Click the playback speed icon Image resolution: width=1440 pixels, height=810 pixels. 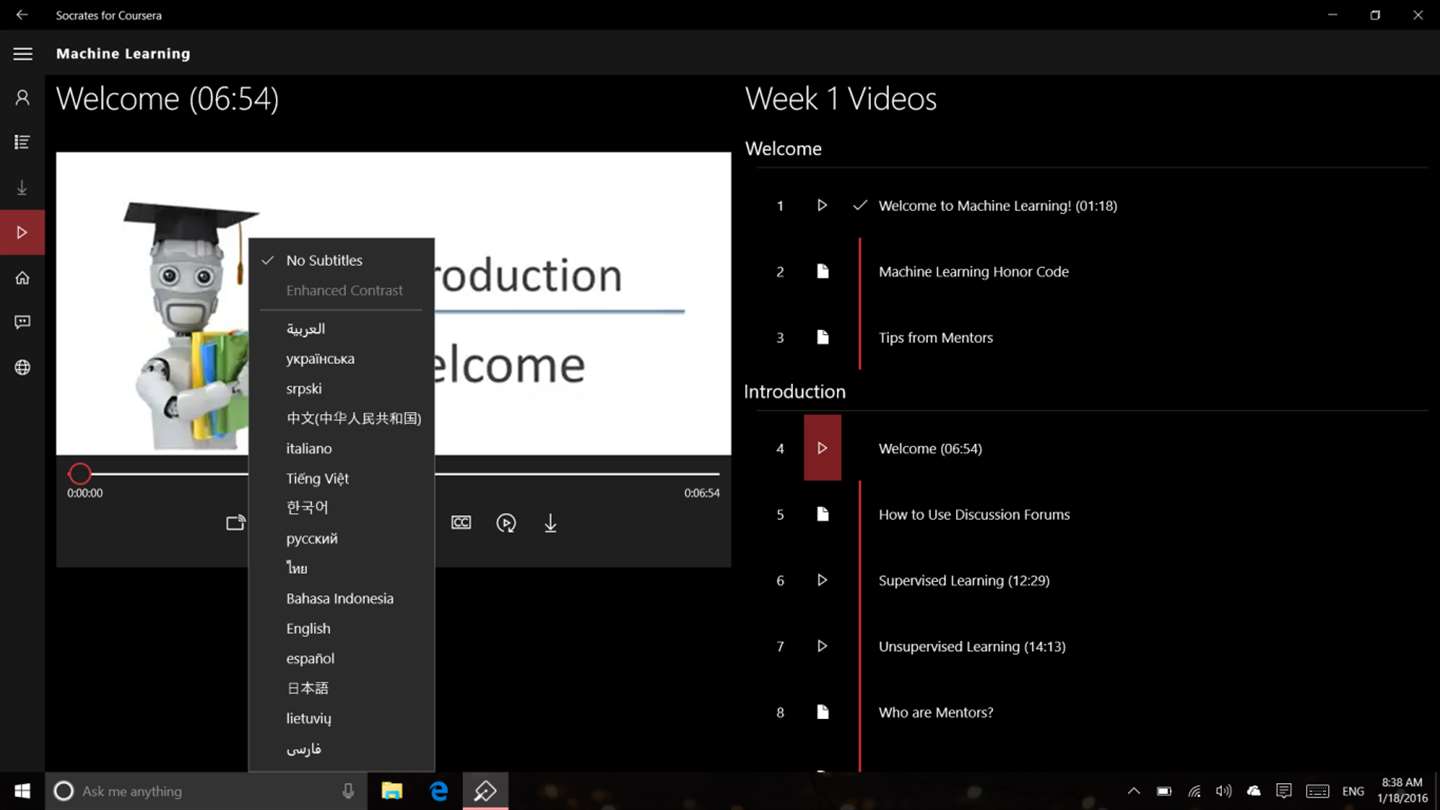tap(506, 523)
